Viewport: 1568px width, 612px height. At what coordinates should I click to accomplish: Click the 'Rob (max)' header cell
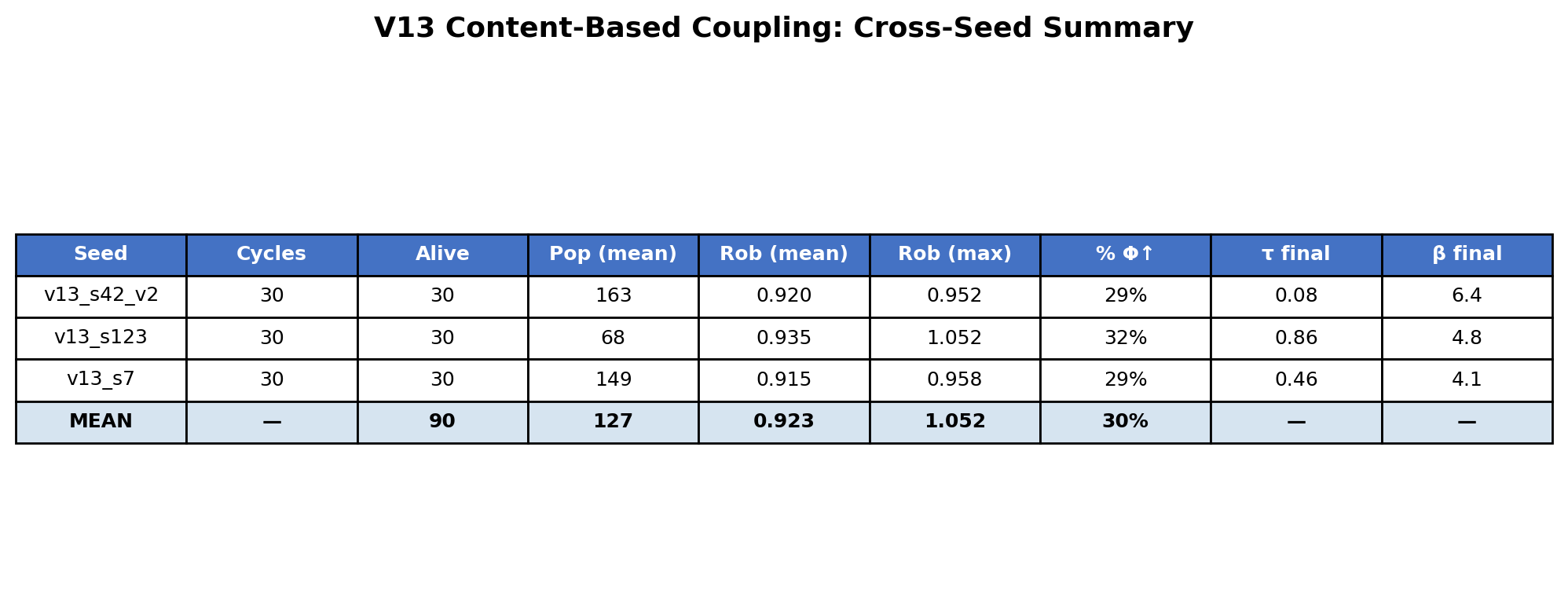click(x=954, y=255)
